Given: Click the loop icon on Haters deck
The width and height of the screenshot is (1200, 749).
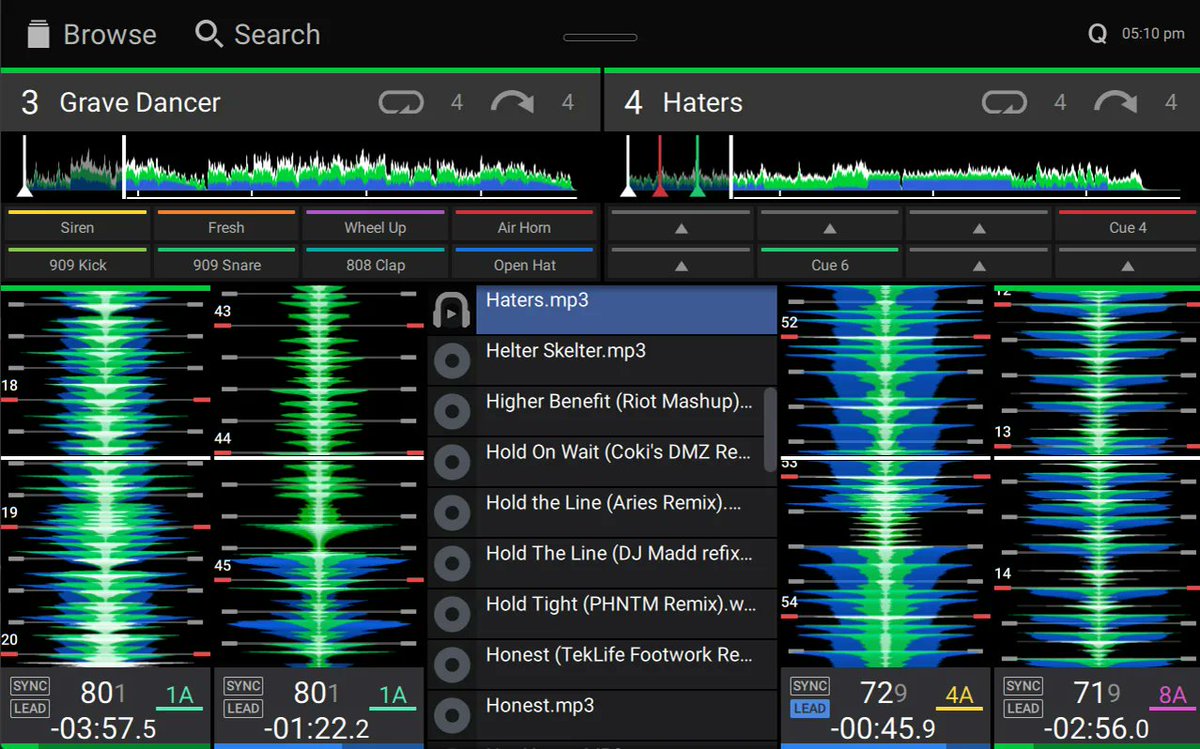Looking at the screenshot, I should coord(1004,101).
